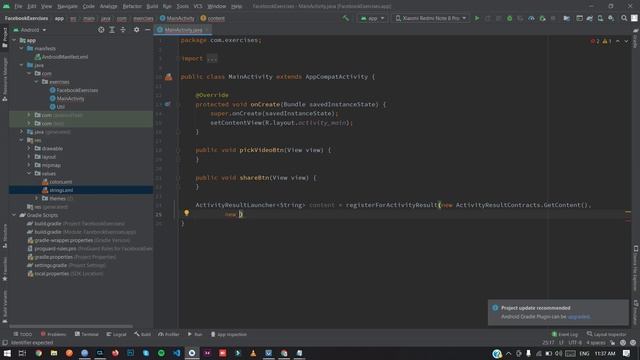Open the Logcat tool window tab

coord(116,334)
